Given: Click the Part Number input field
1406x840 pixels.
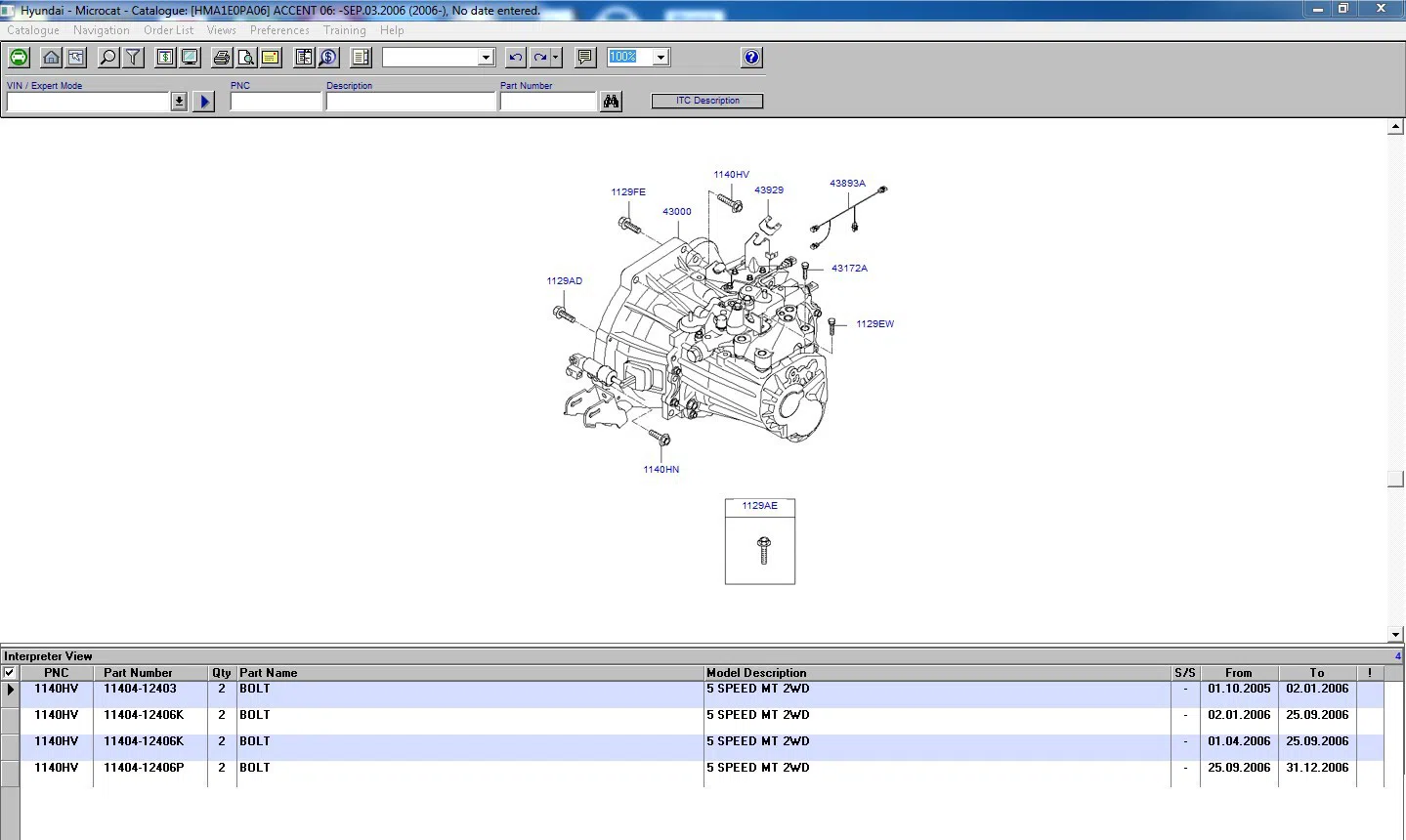Looking at the screenshot, I should (548, 102).
